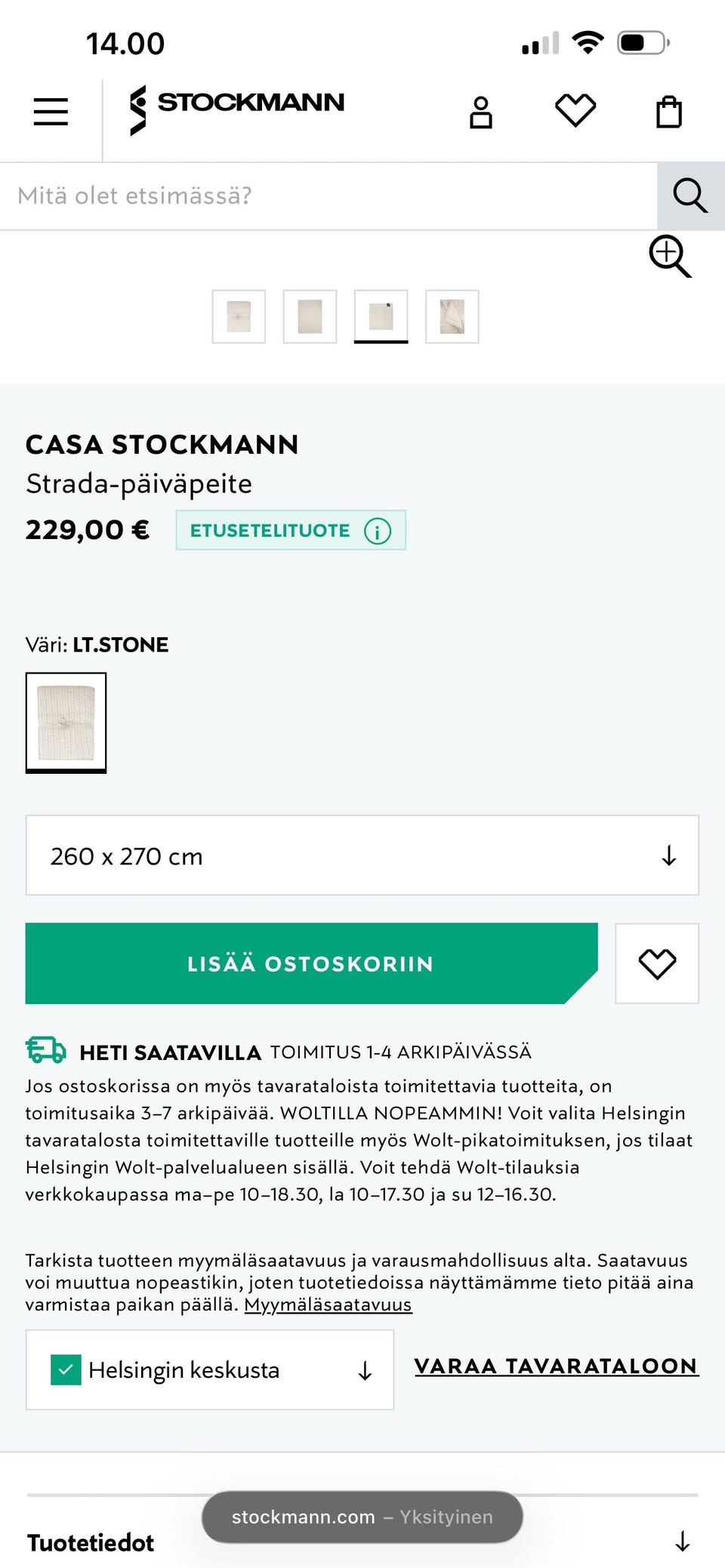Tap the Stockmann logo
The height and width of the screenshot is (1568, 725).
(237, 109)
